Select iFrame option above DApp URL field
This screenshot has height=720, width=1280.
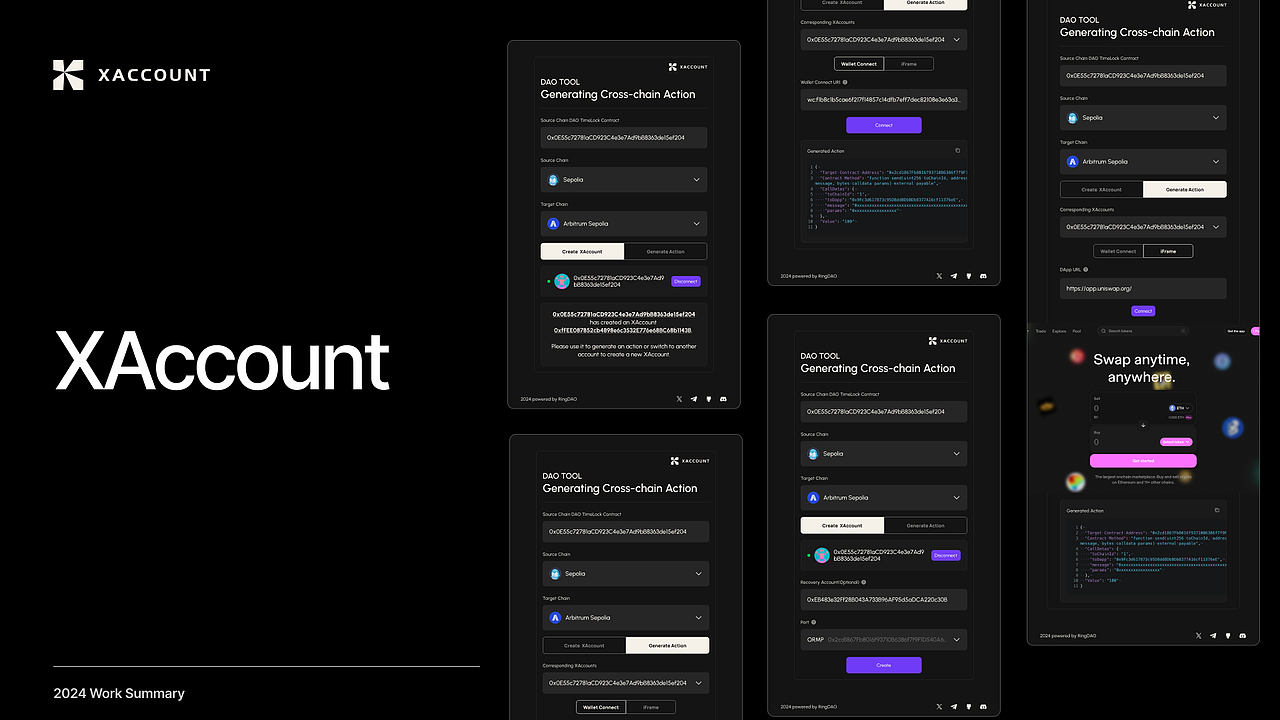click(1168, 251)
